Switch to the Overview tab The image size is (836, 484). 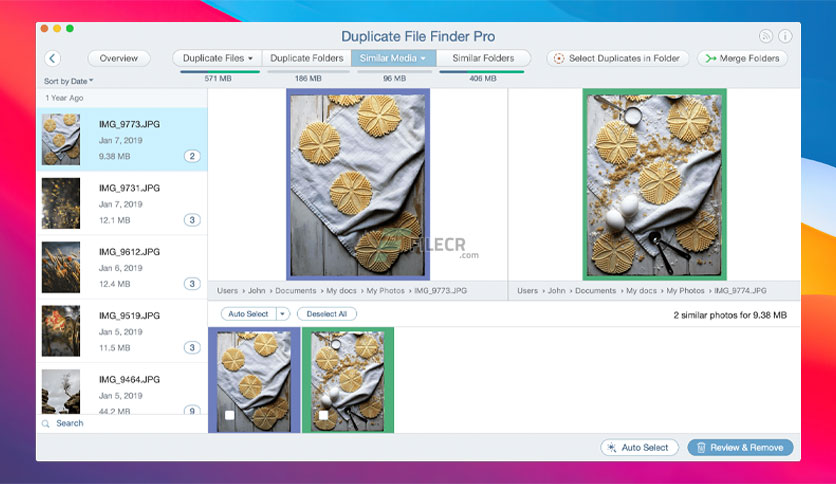point(118,58)
